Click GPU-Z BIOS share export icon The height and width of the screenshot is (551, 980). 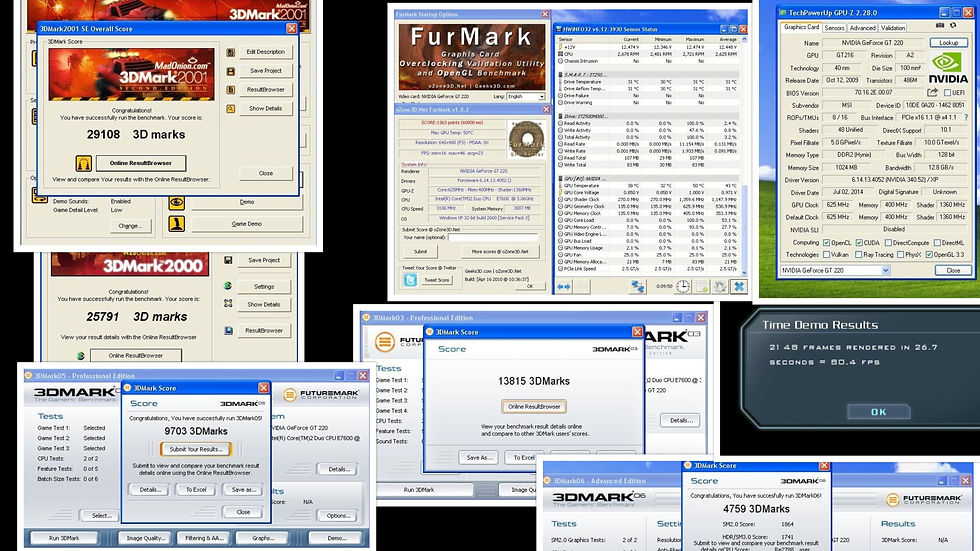[932, 92]
